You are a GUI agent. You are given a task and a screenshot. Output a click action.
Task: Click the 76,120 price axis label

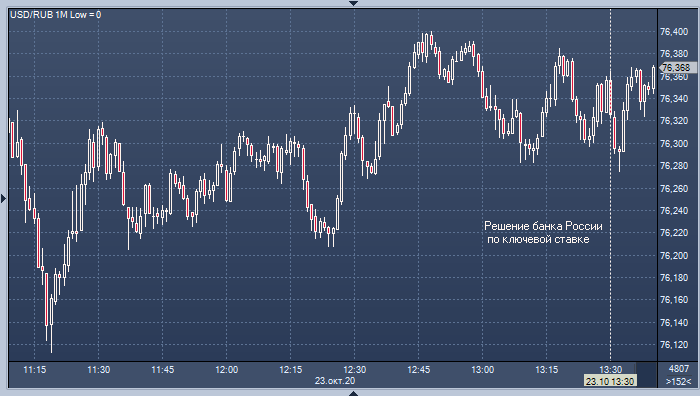674,345
